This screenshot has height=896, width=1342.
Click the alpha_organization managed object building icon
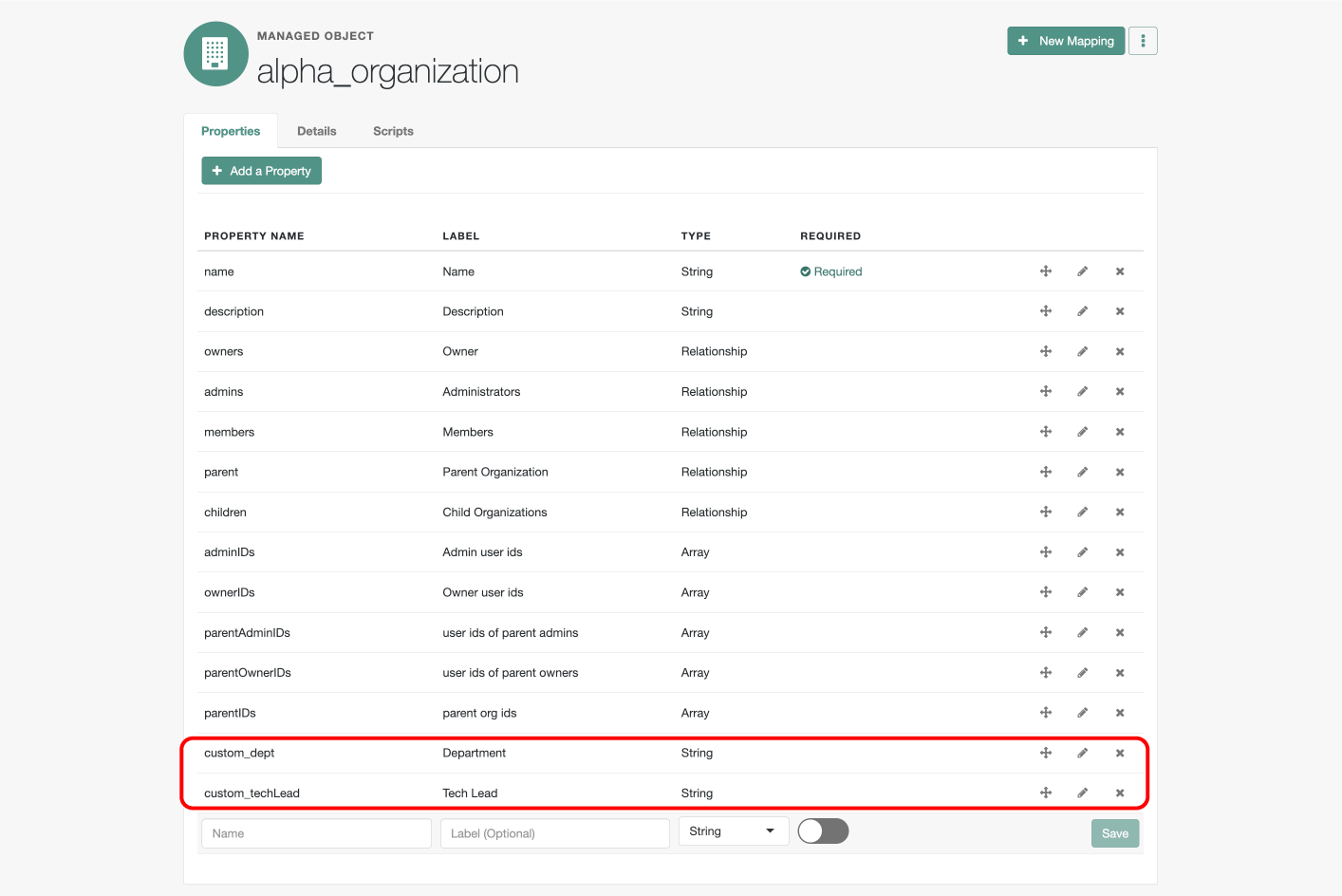[215, 54]
